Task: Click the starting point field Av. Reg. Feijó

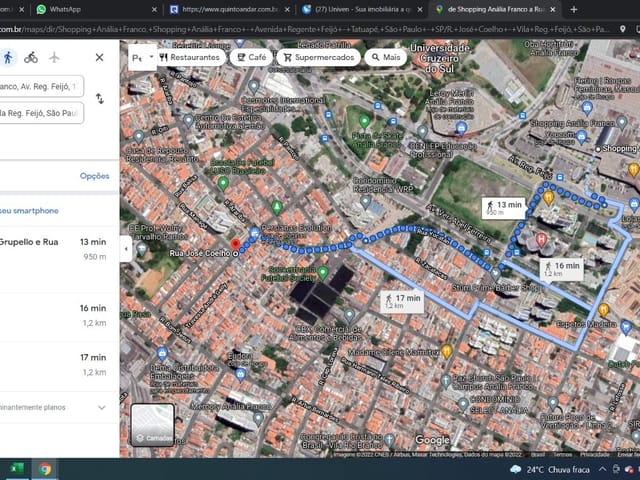Action: coord(40,87)
